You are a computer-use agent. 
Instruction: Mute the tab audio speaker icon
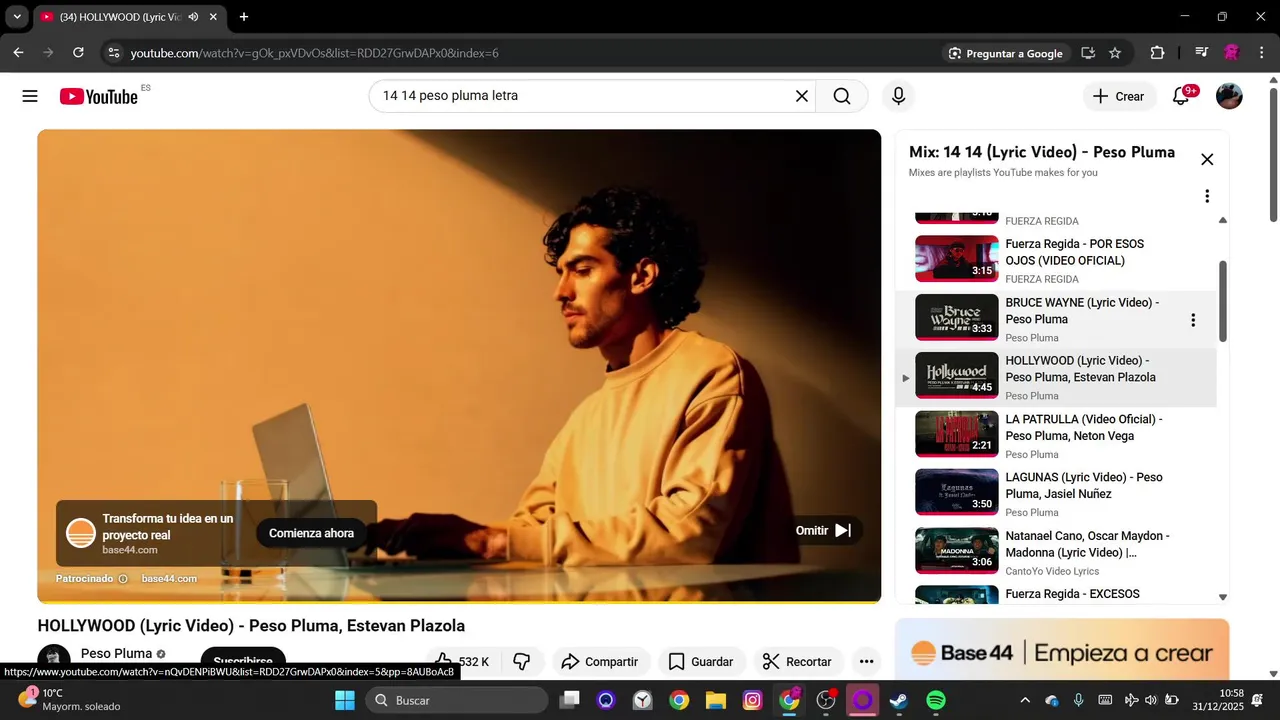(x=193, y=17)
